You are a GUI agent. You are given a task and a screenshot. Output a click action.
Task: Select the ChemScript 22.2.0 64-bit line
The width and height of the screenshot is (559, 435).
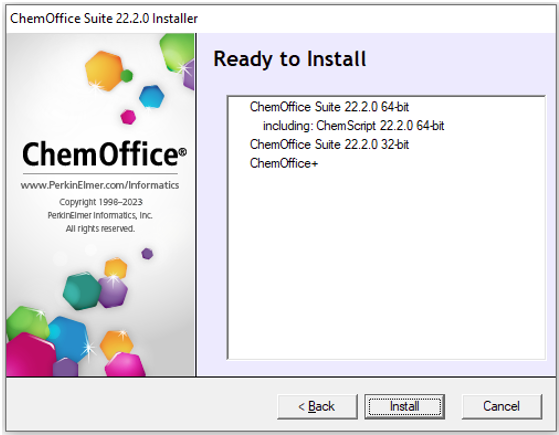[x=353, y=126]
